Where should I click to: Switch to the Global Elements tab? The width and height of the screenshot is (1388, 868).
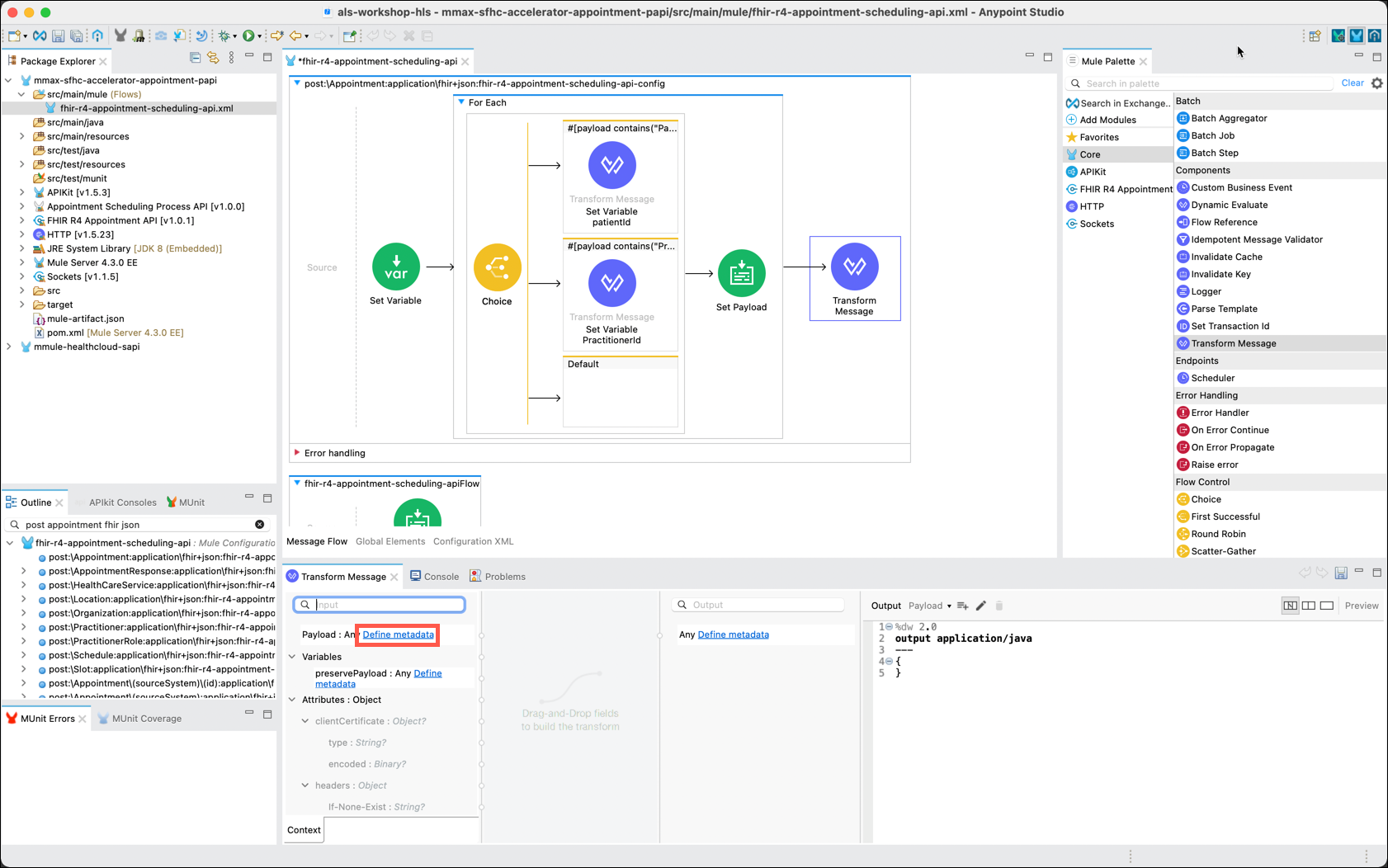(390, 541)
